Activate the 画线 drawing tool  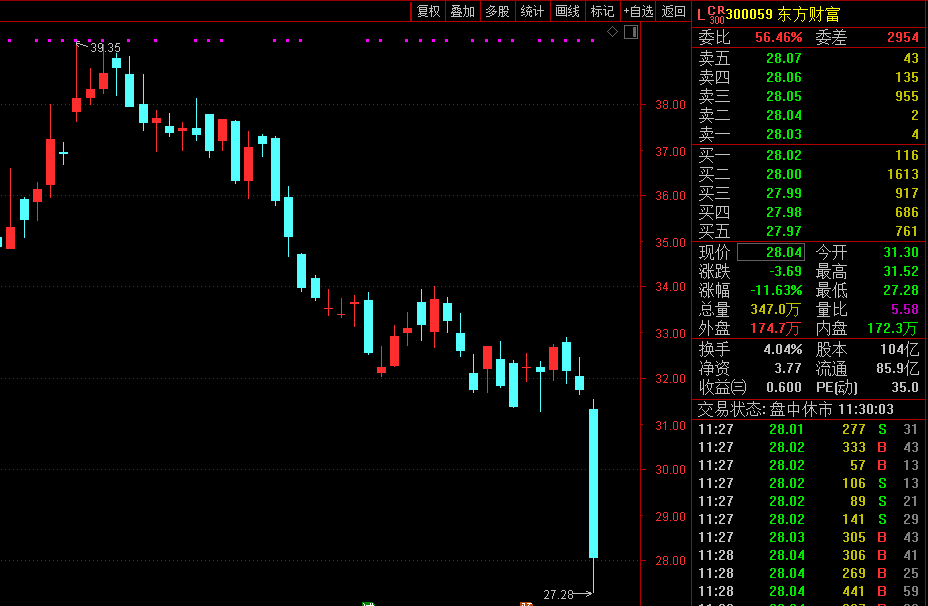click(567, 11)
